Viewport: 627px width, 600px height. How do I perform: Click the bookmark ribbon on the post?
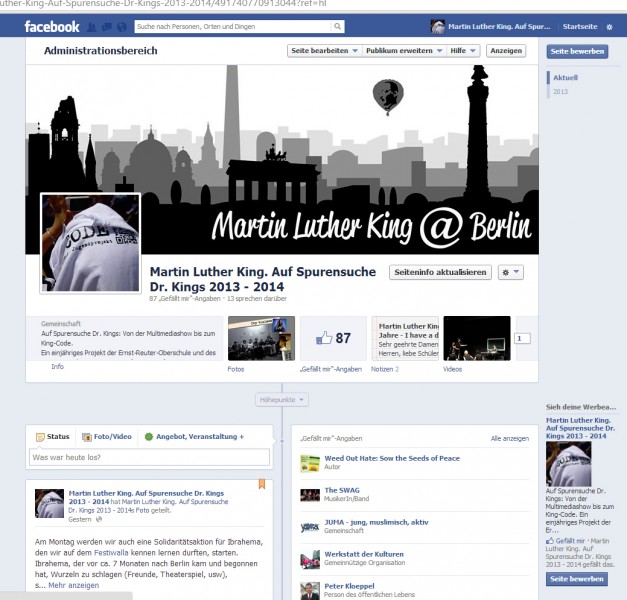click(x=262, y=484)
